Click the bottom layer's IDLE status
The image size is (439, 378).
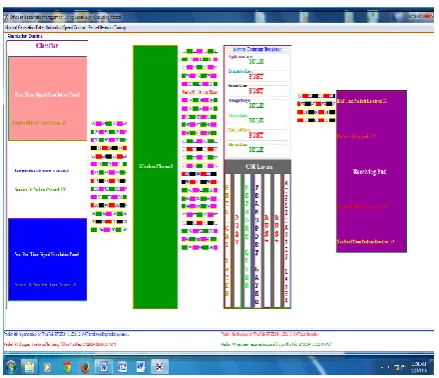coord(256,149)
